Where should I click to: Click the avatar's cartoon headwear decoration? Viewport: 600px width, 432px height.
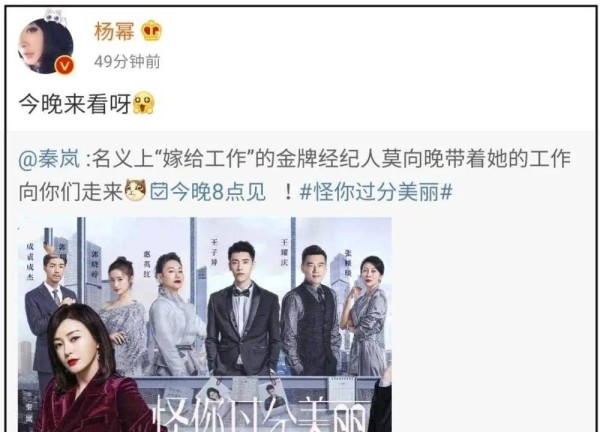[x=54, y=17]
